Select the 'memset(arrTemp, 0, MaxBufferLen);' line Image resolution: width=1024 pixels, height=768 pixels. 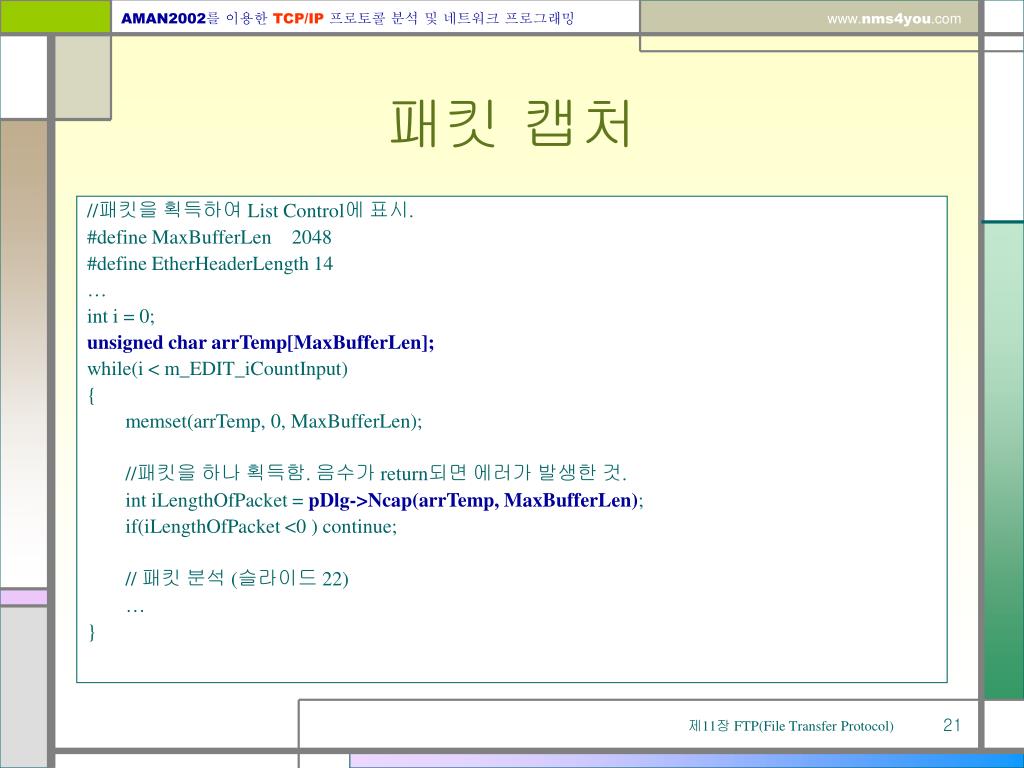click(x=274, y=422)
